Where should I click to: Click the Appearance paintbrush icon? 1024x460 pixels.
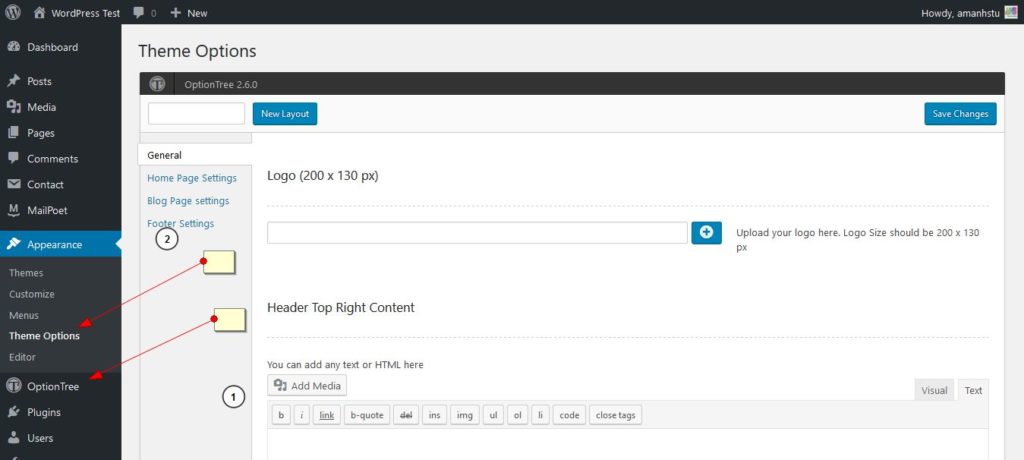point(14,244)
